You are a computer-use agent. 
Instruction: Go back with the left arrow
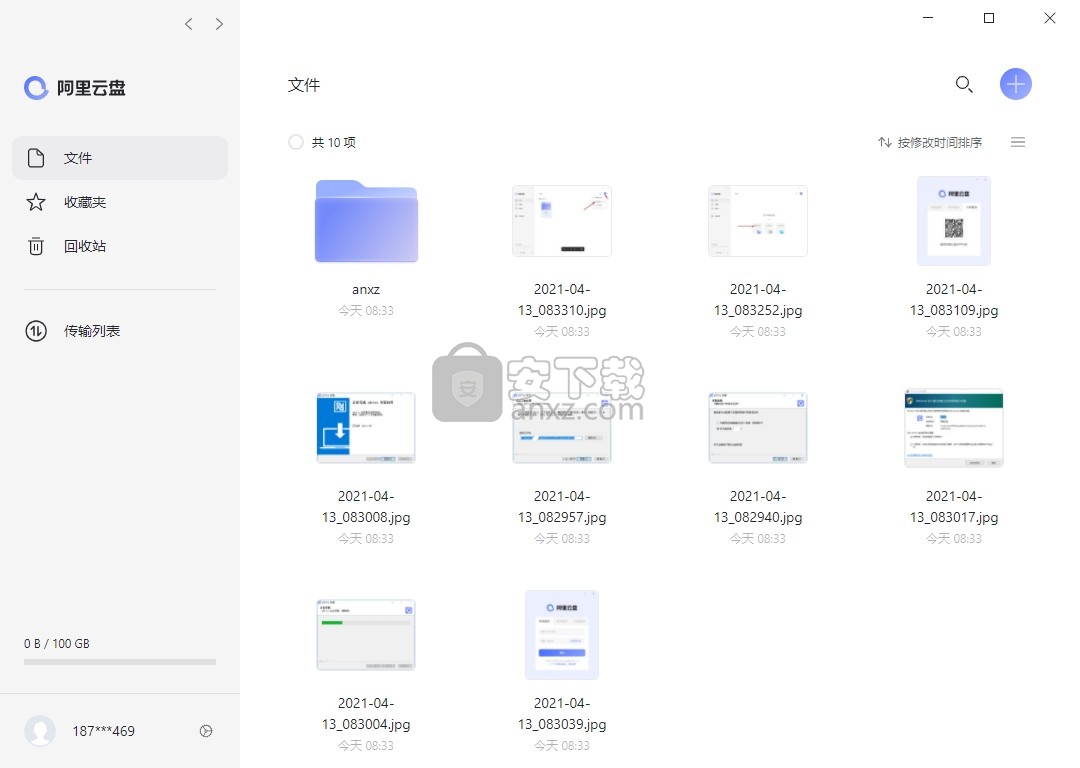pyautogui.click(x=189, y=24)
